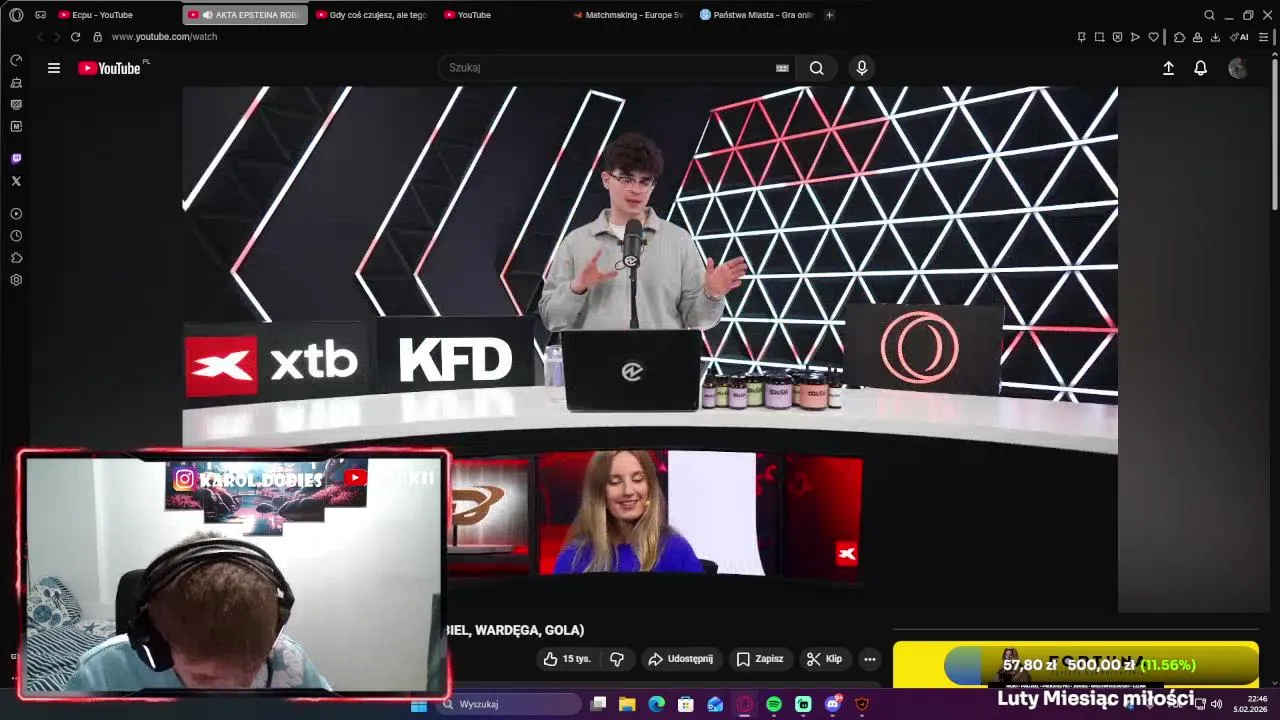1280x720 pixels.
Task: Open on-screen keyboard in search box
Action: (x=782, y=68)
